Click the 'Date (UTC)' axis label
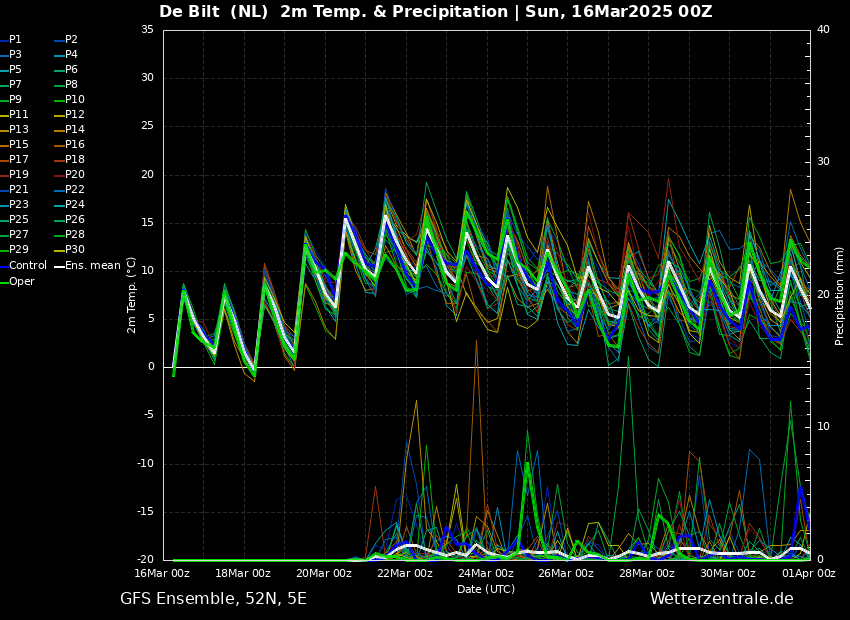850x620 pixels. [x=486, y=589]
